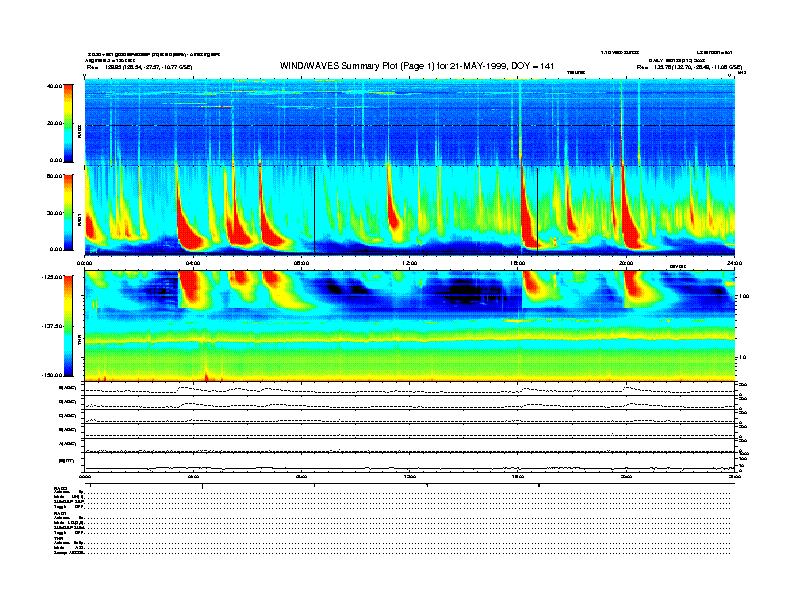Click the RAD1 color scale bar
This screenshot has width=792, height=612.
coord(68,212)
